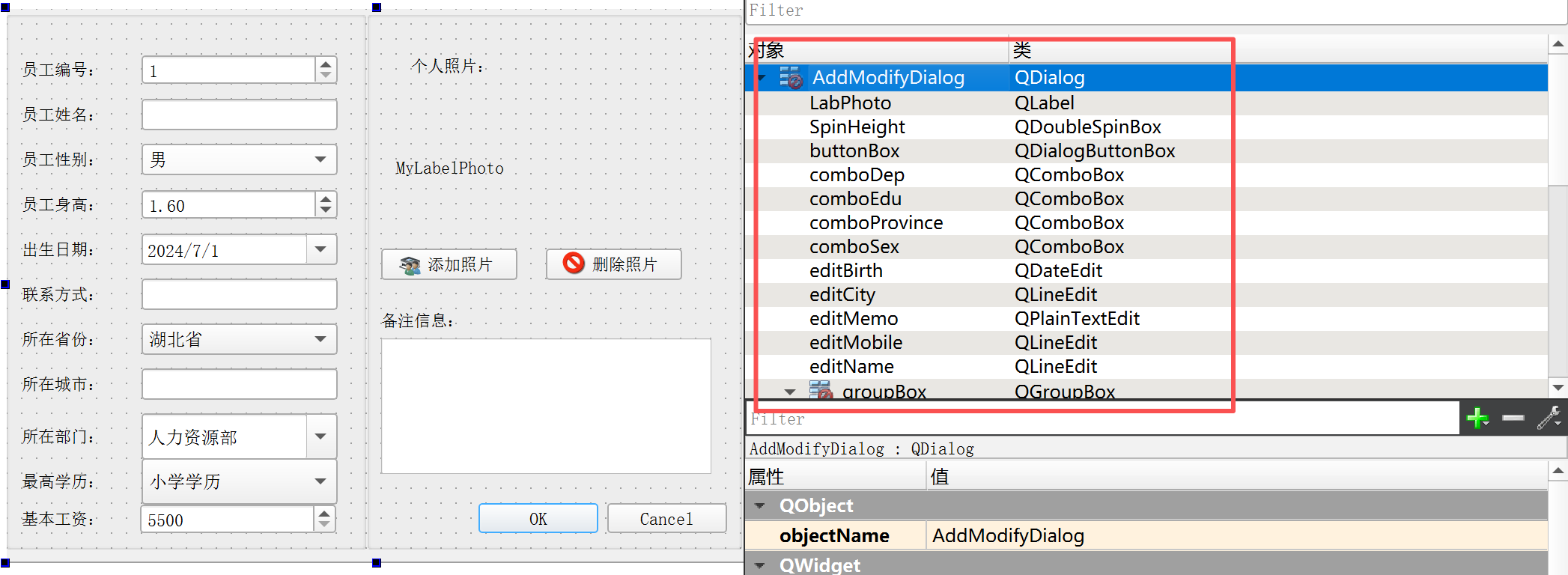Viewport: 1568px width, 575px height.
Task: Click the Cancel button in dialog
Action: [x=666, y=518]
